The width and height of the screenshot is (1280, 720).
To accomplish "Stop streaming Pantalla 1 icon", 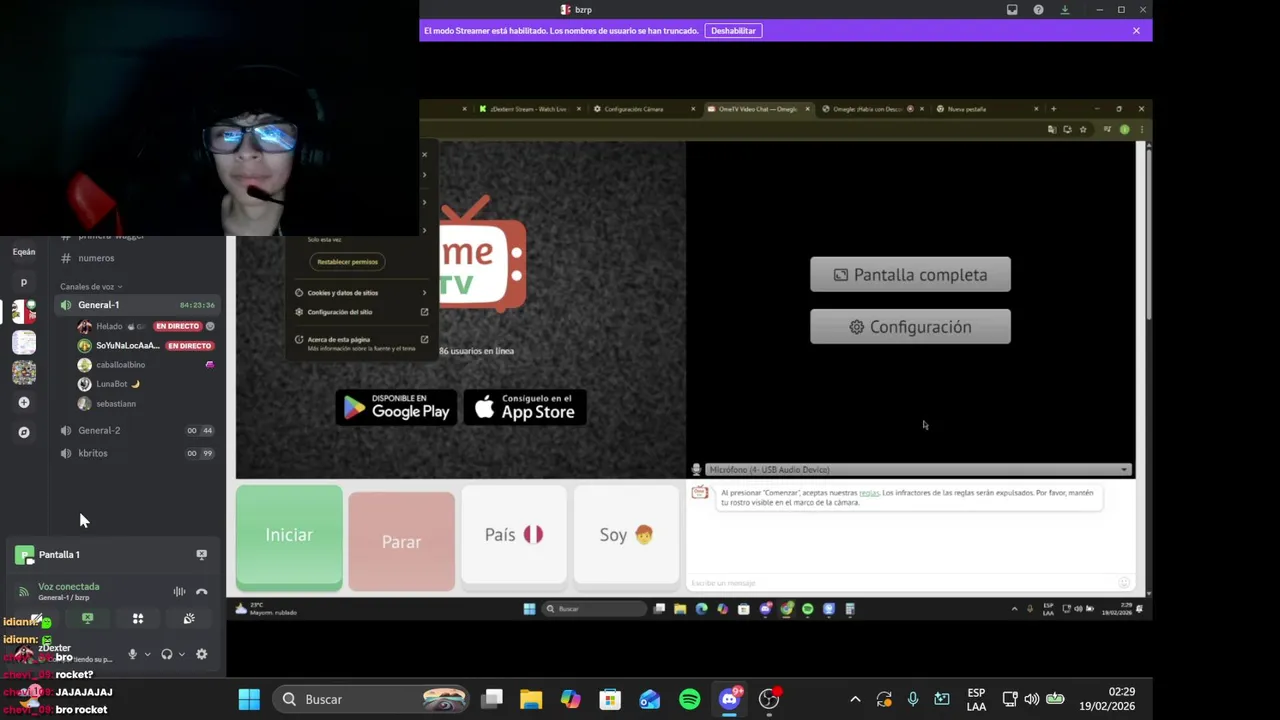I will (201, 554).
